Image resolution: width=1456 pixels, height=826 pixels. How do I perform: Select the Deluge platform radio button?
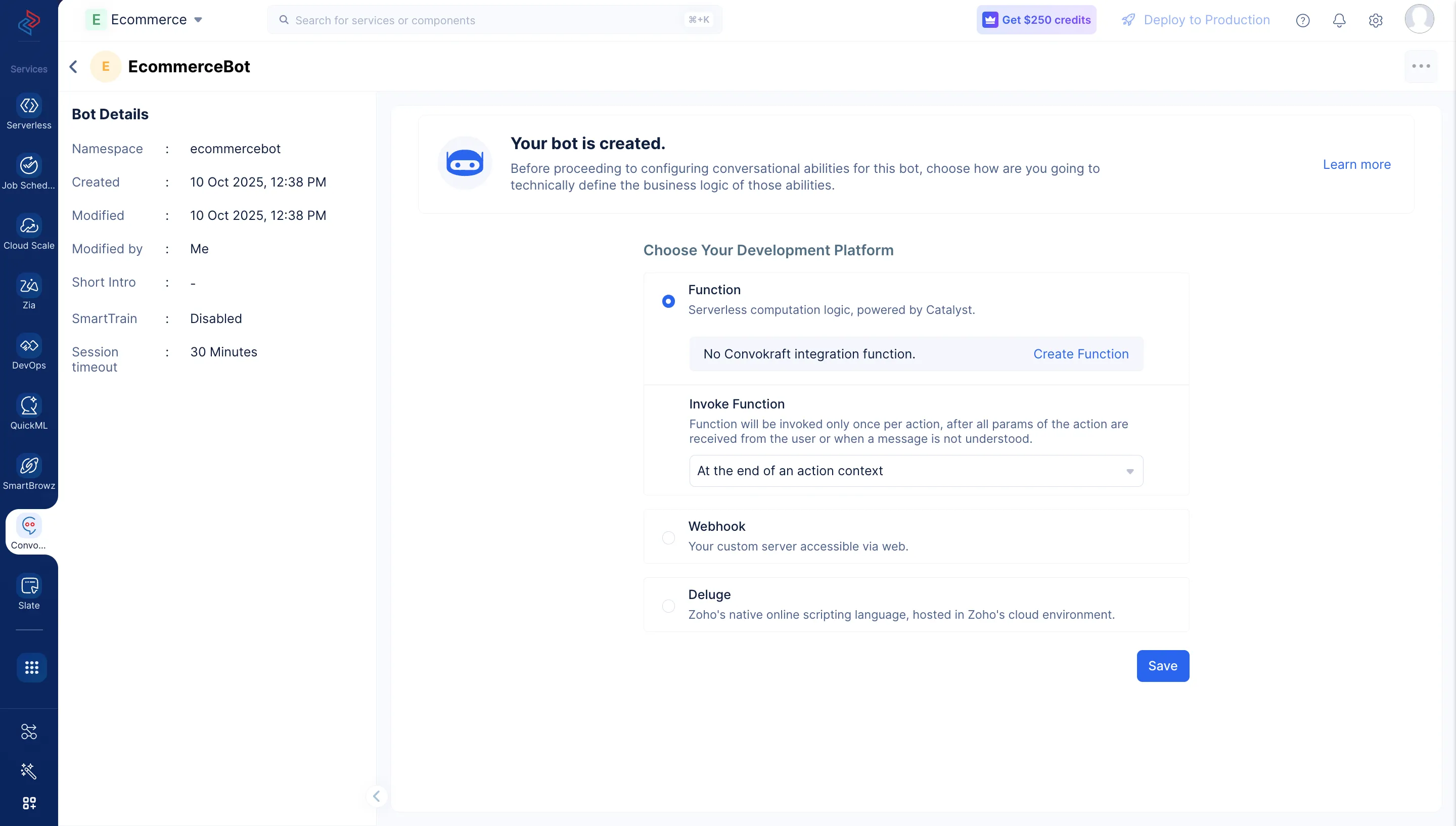tap(668, 606)
